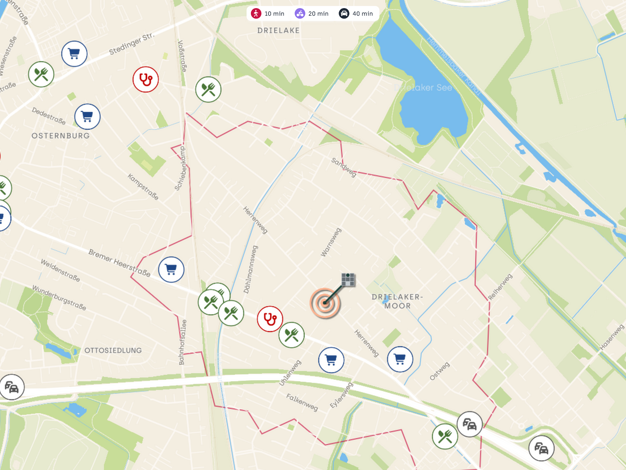
Task: Click the shopping cart near Dedestraße
Action: click(x=87, y=117)
